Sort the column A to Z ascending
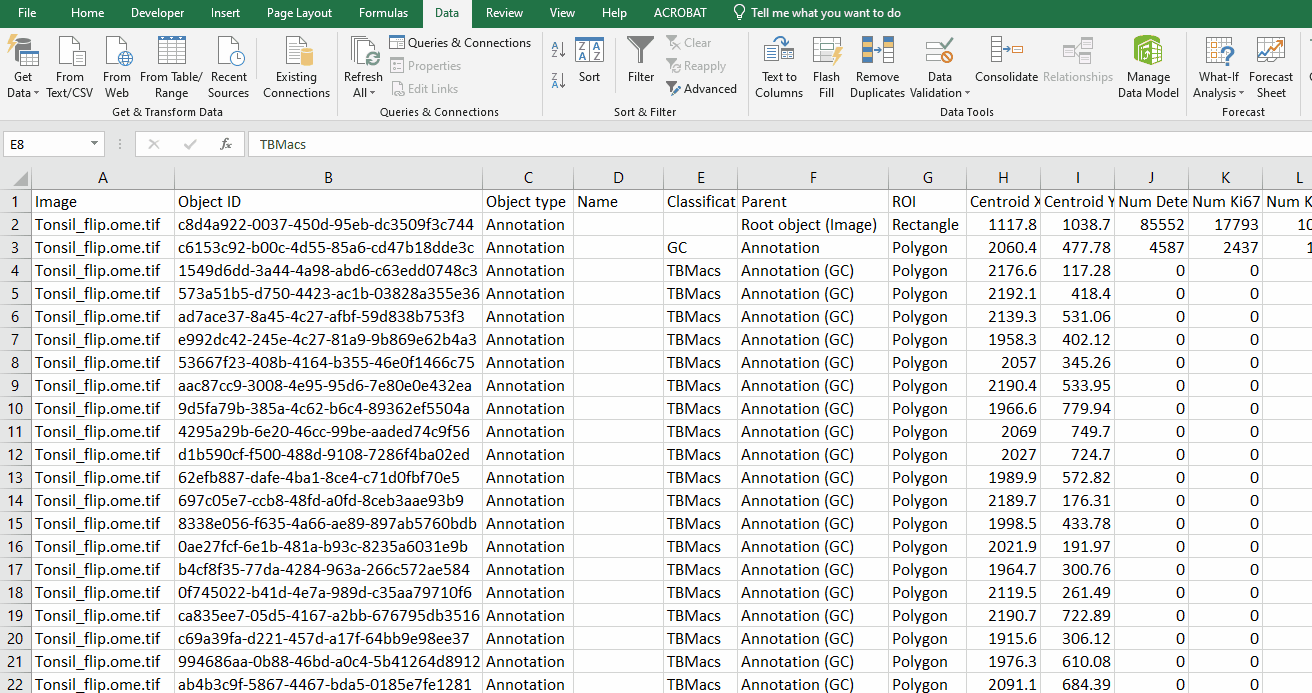The image size is (1312, 693). point(558,50)
